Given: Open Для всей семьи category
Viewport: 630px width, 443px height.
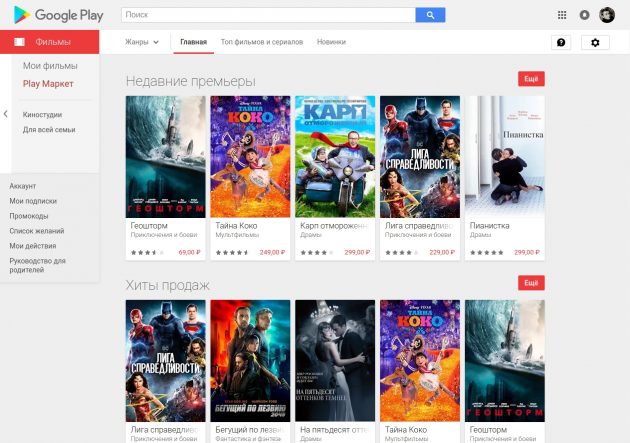Looking at the screenshot, I should [49, 130].
